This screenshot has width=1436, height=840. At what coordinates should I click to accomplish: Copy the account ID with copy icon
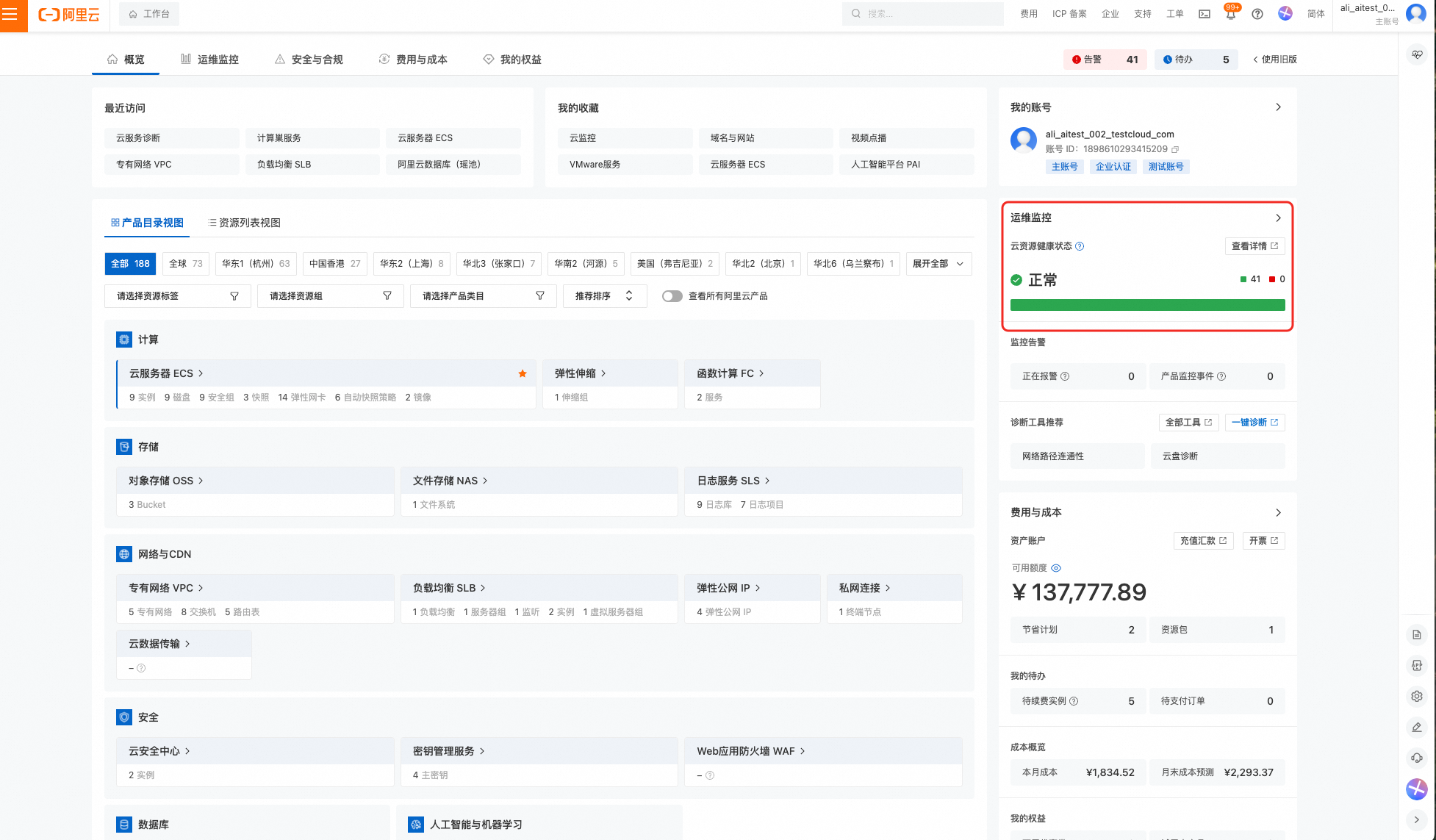[x=1175, y=149]
